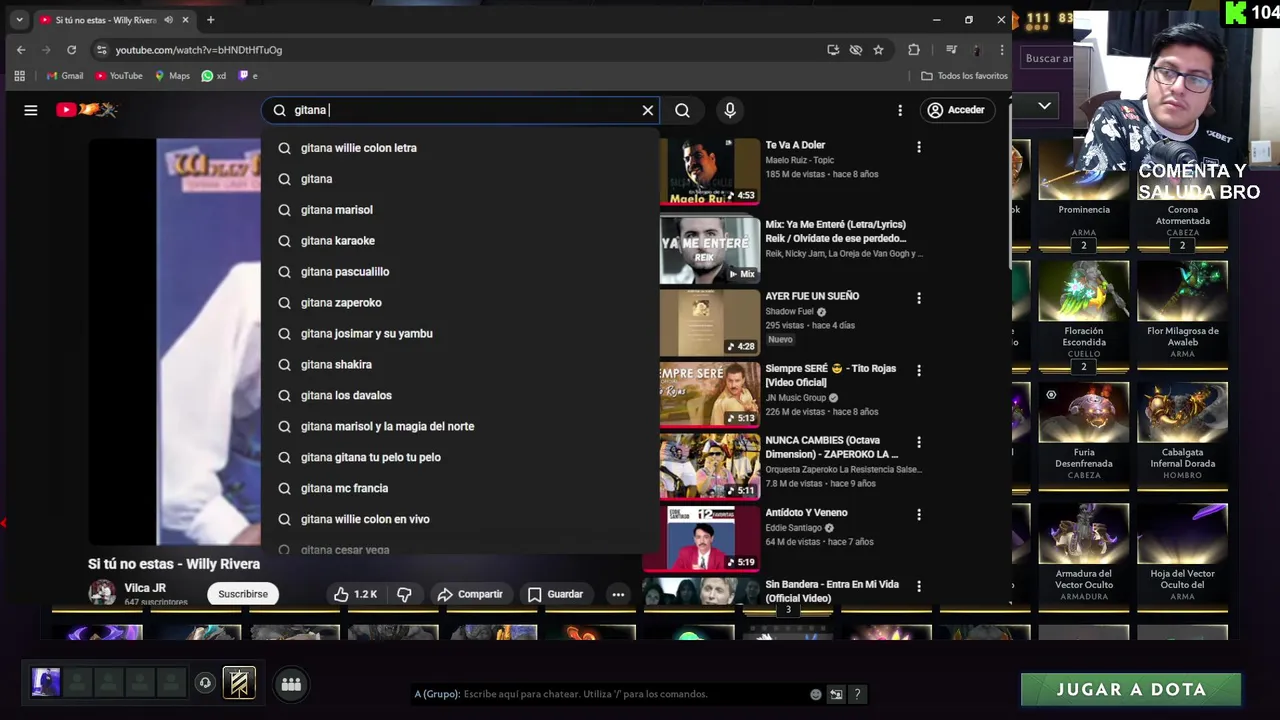The width and height of the screenshot is (1280, 720).
Task: Click the YouTube logo
Action: coord(86,110)
